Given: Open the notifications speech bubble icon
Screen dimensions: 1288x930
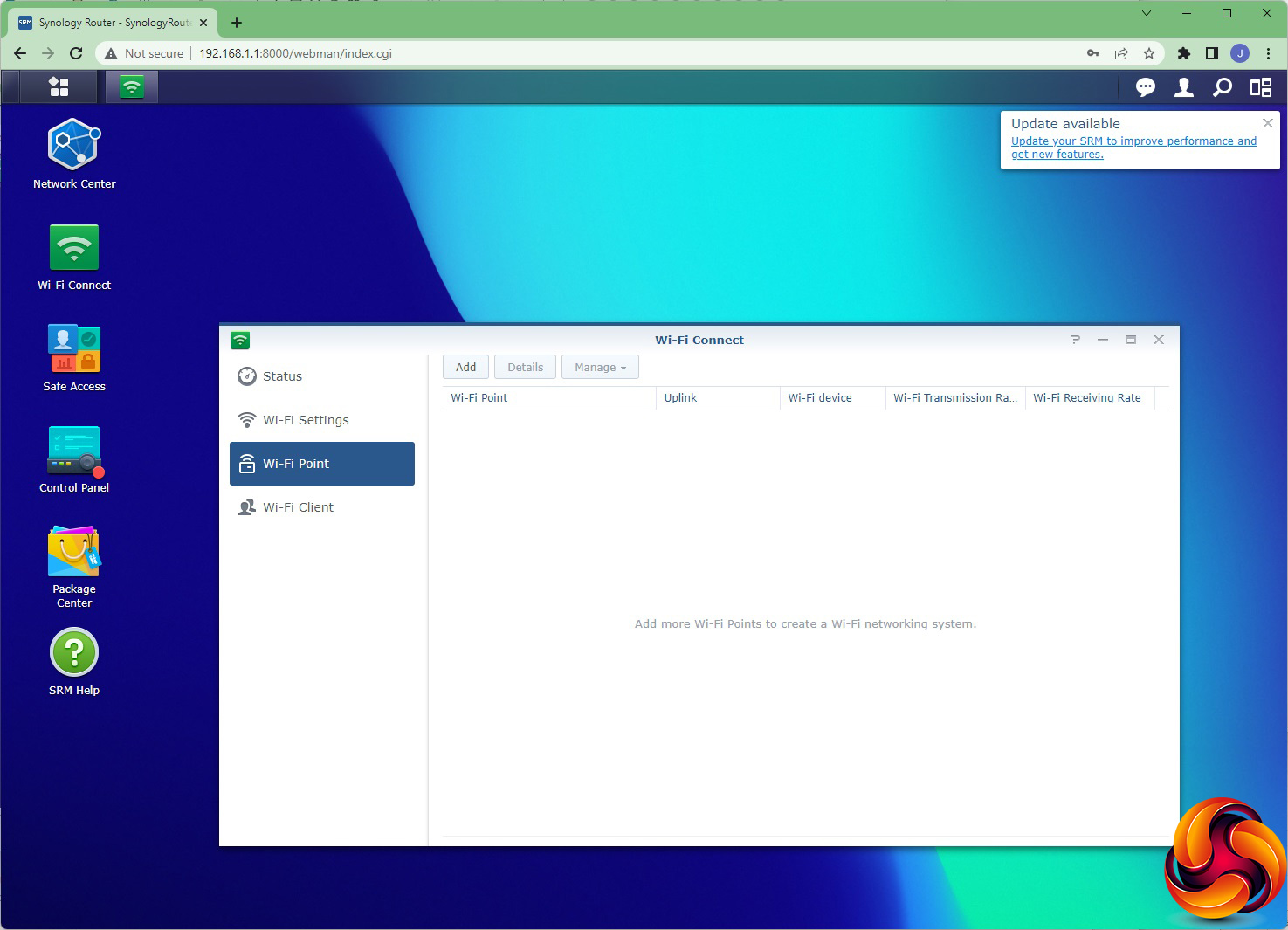Looking at the screenshot, I should [1145, 86].
